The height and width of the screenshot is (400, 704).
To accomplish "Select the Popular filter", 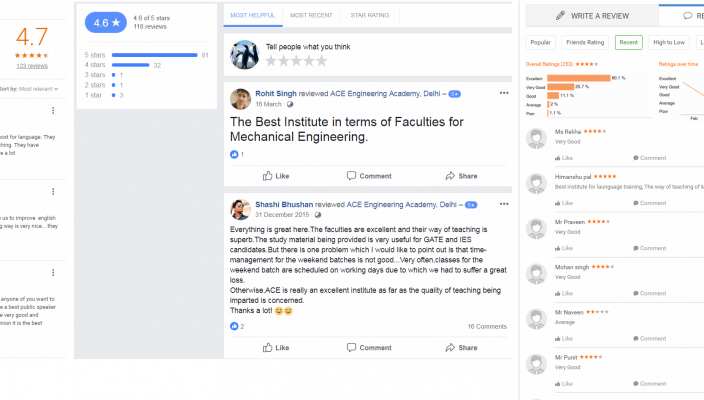I will tap(541, 42).
